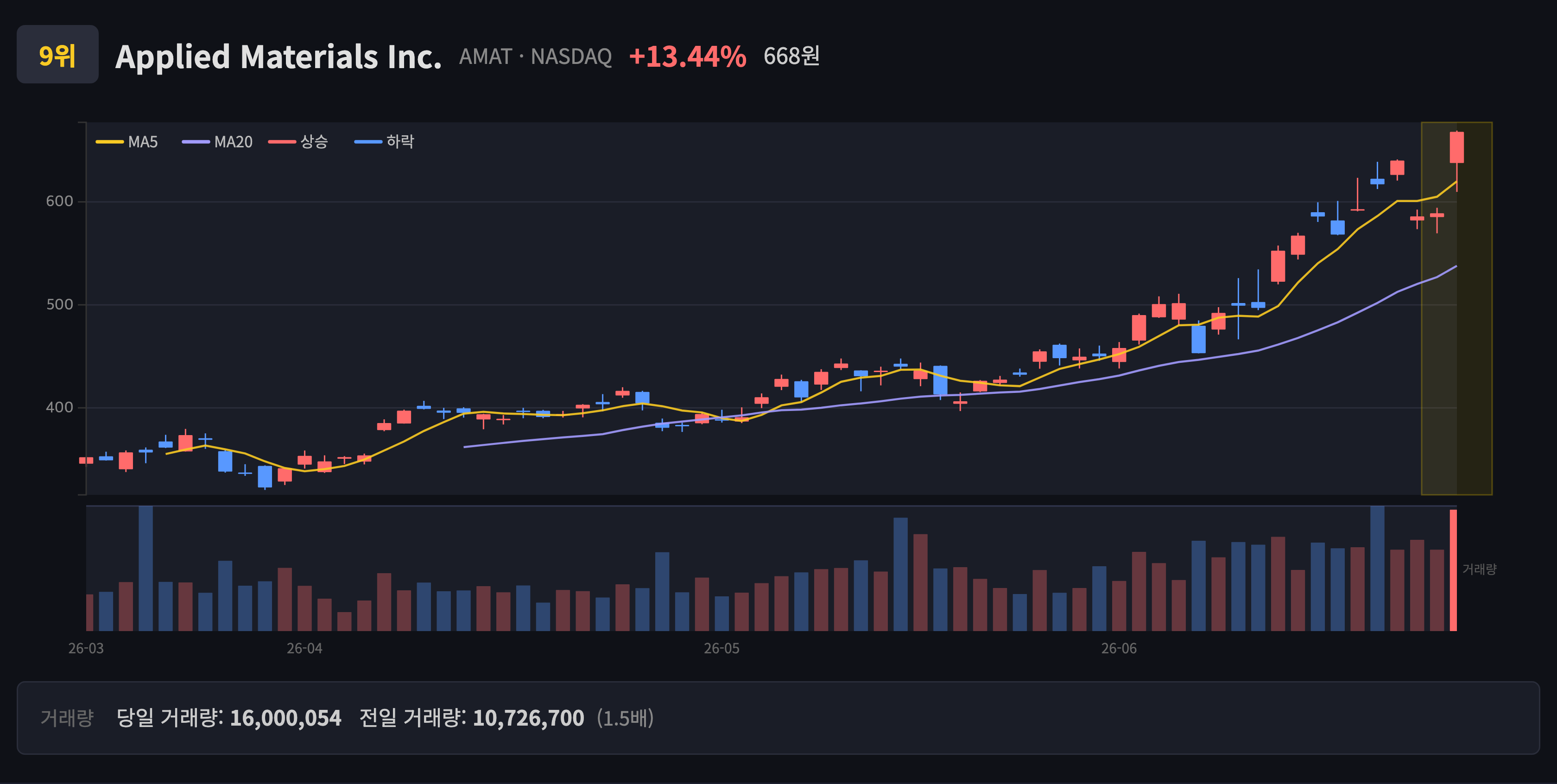
Task: Click the 26-04 date axis label
Action: [x=304, y=649]
